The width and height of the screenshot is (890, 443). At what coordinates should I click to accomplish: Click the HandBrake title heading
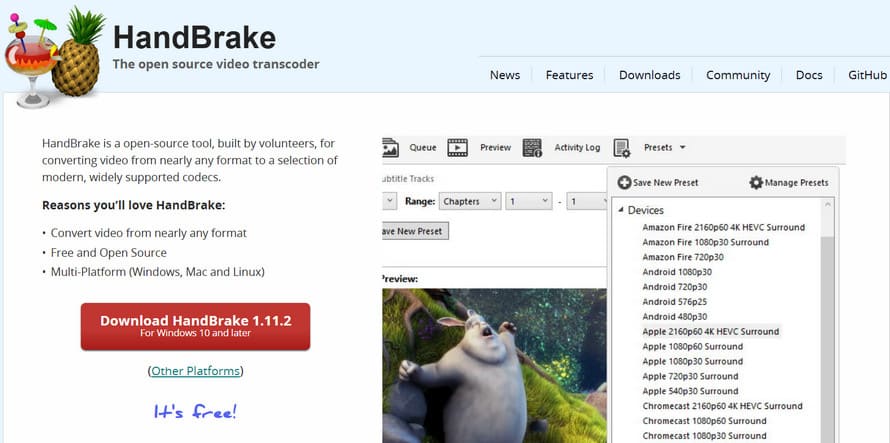[x=195, y=37]
